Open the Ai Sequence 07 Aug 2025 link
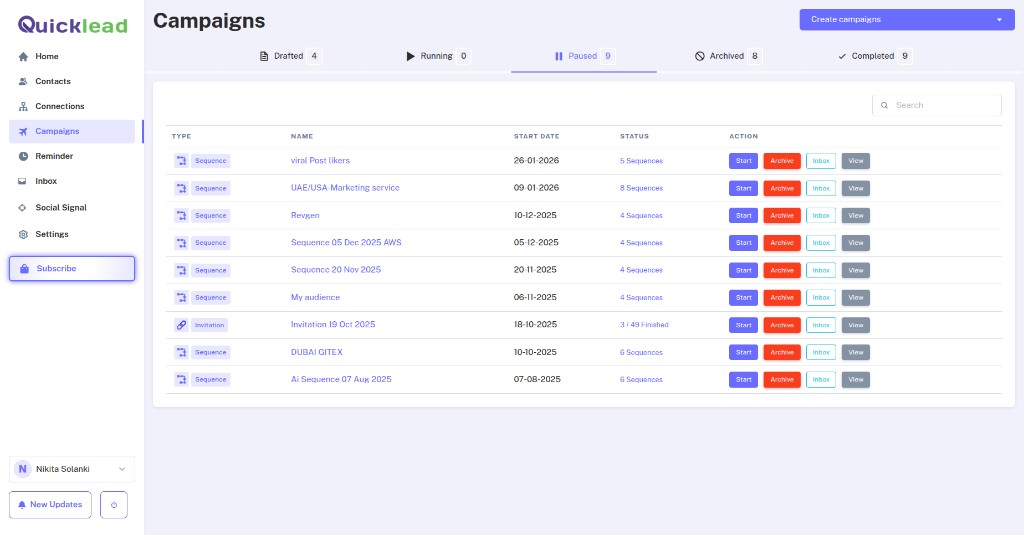 pyautogui.click(x=341, y=380)
